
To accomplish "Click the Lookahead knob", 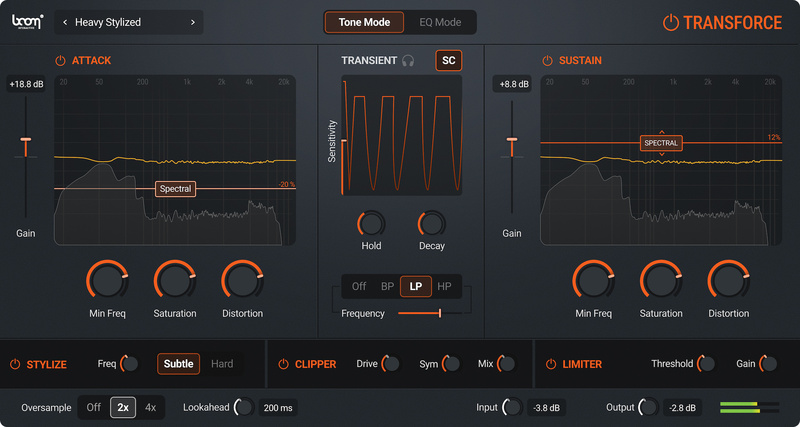I will point(244,407).
